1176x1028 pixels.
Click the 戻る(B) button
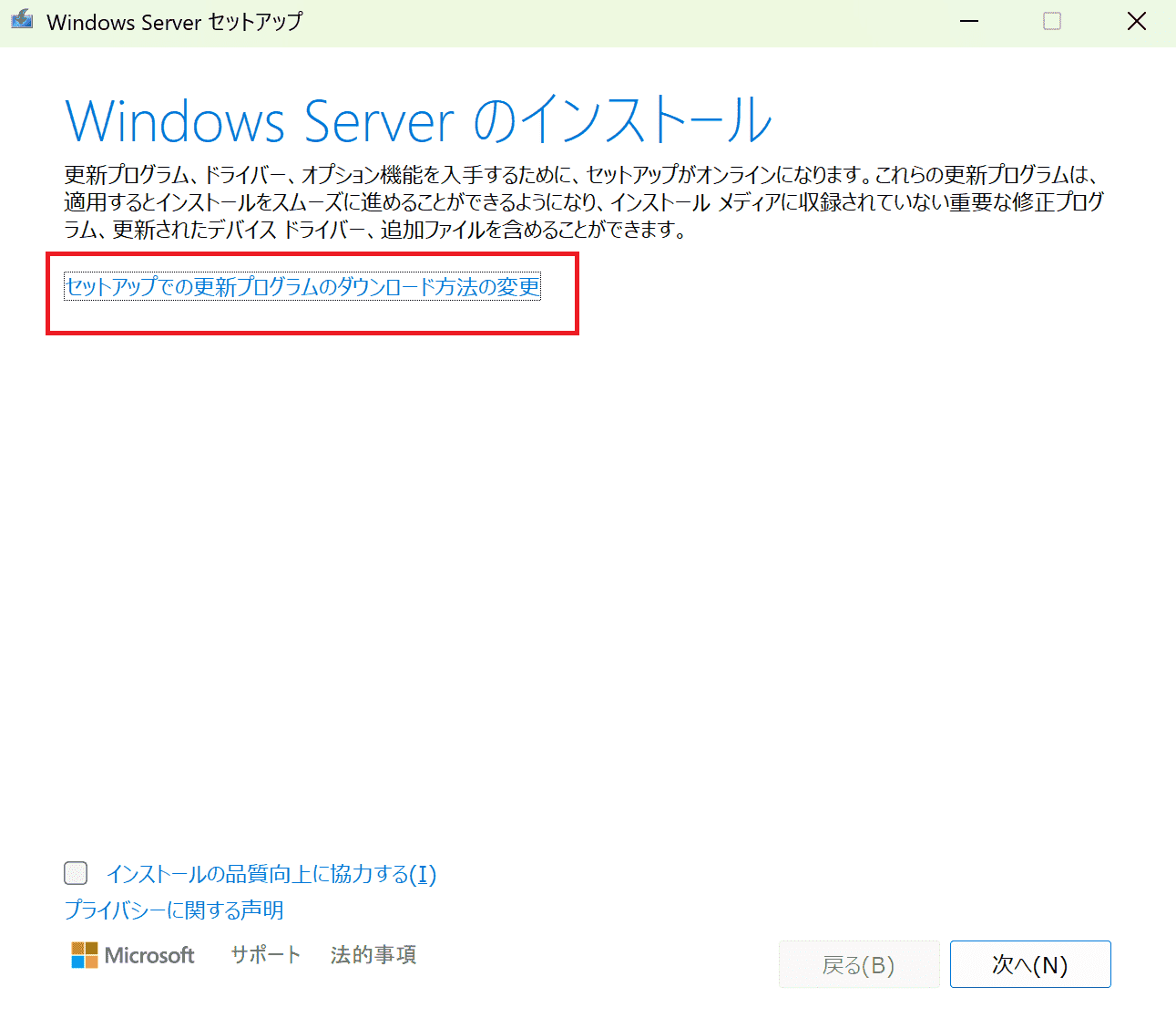[859, 964]
